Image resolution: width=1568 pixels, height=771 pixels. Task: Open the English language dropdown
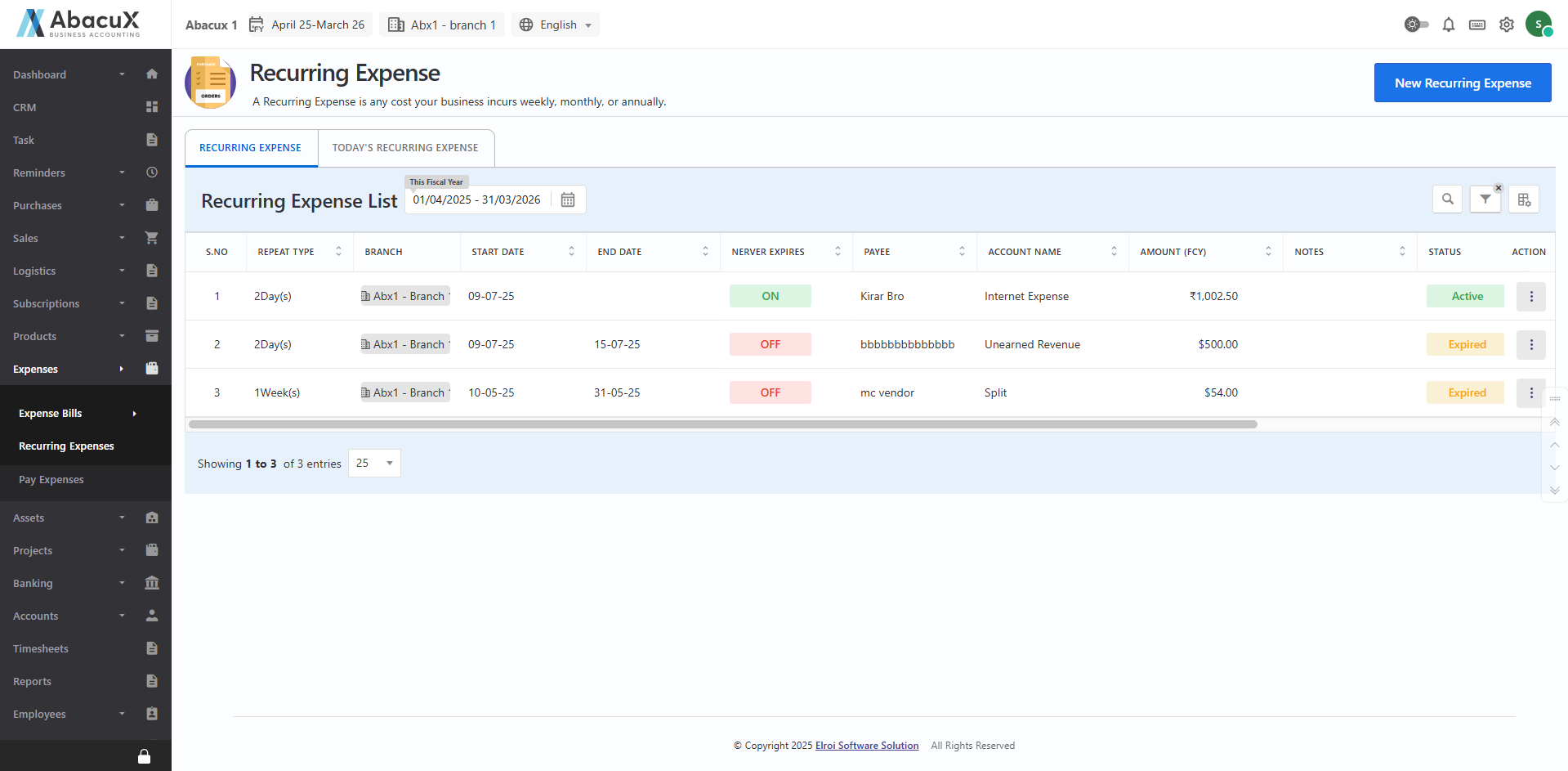(x=556, y=25)
